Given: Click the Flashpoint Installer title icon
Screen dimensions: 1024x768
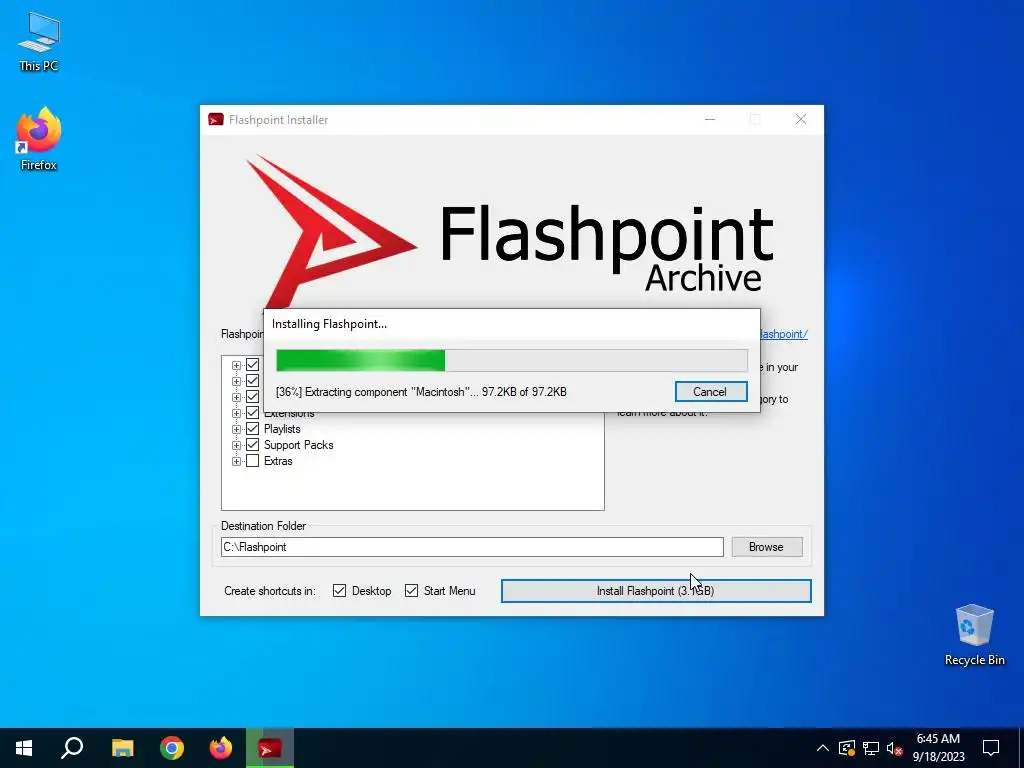Looking at the screenshot, I should click(x=216, y=120).
